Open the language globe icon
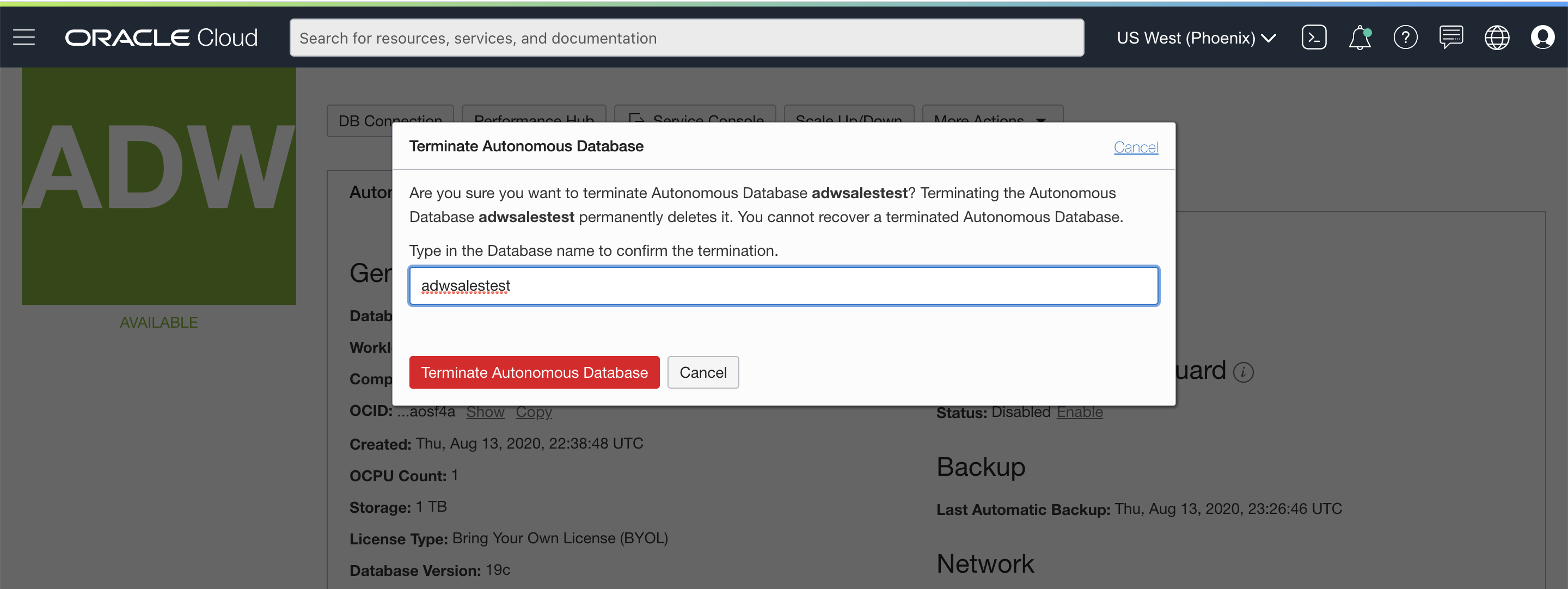The image size is (1568, 589). click(x=1496, y=38)
